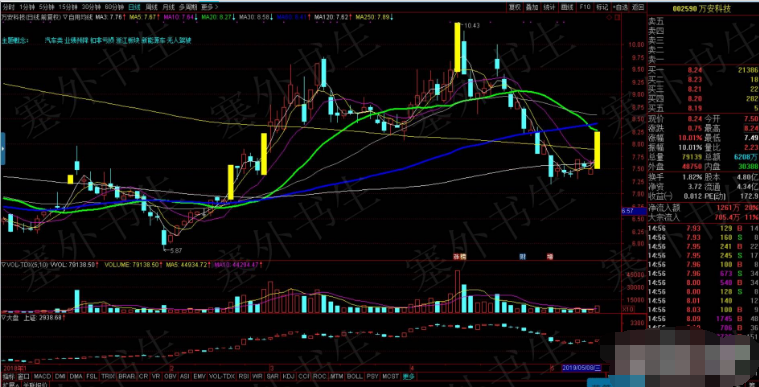The image size is (759, 387).
Task: Click the 汽车类 concept tag
Action: 53,41
